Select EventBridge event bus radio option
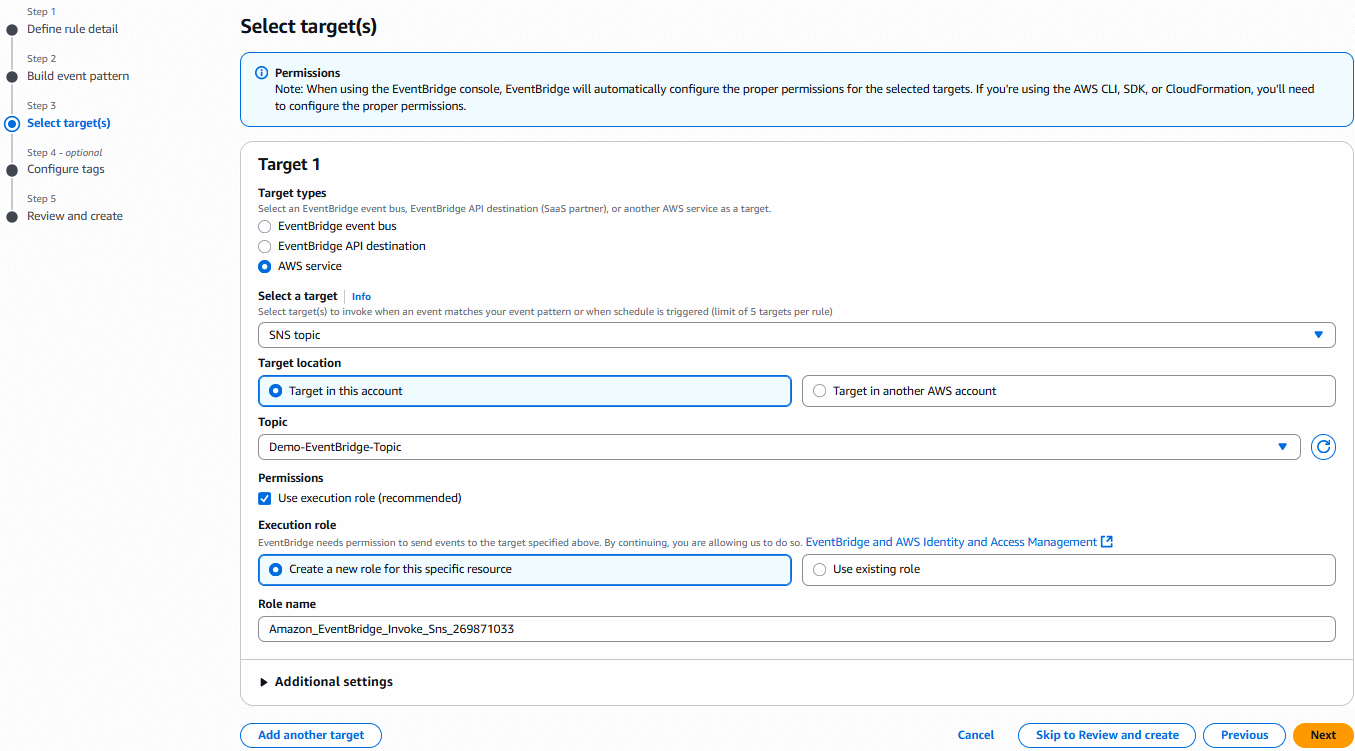The height and width of the screenshot is (751, 1355). coord(265,226)
